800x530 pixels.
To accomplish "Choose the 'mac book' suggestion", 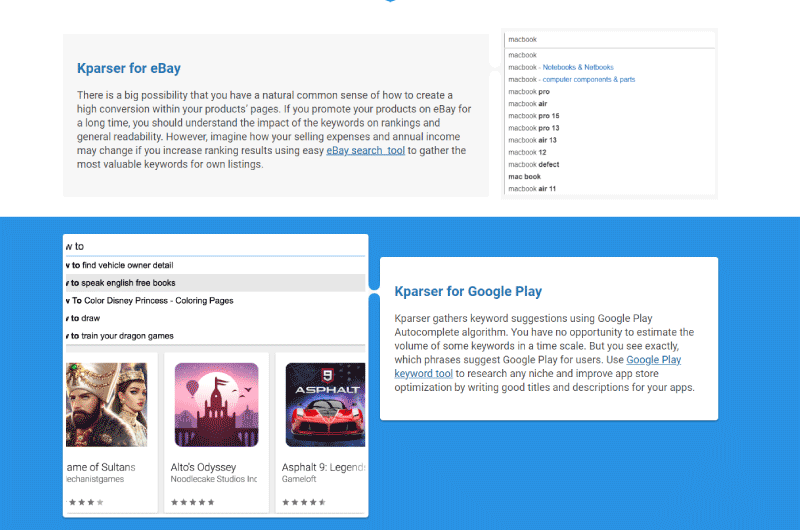I will coord(524,176).
